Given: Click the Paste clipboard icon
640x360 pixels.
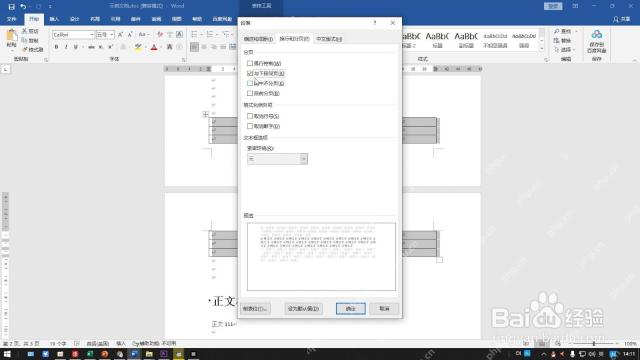Looking at the screenshot, I should (11, 38).
